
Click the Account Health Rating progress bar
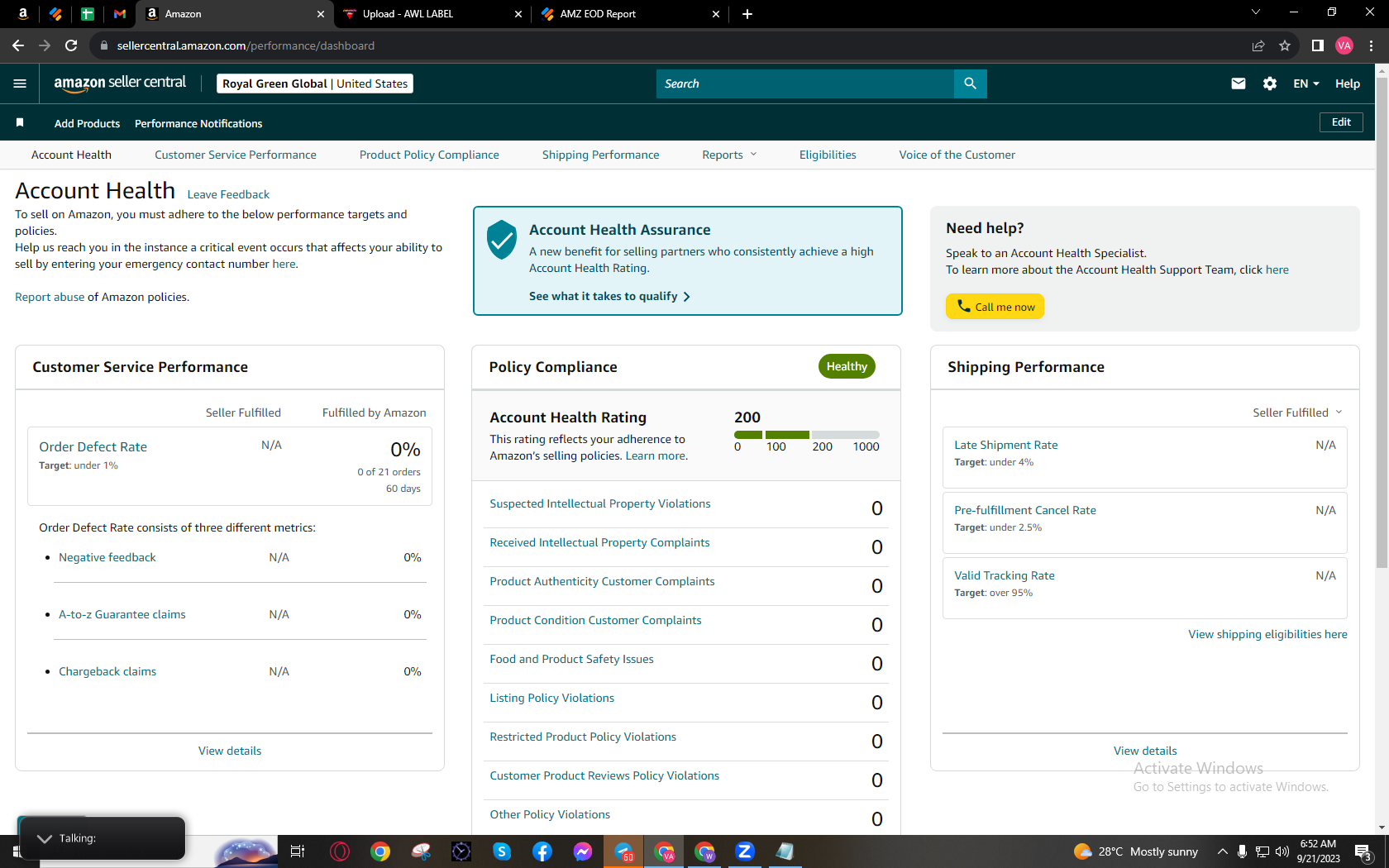pos(807,434)
